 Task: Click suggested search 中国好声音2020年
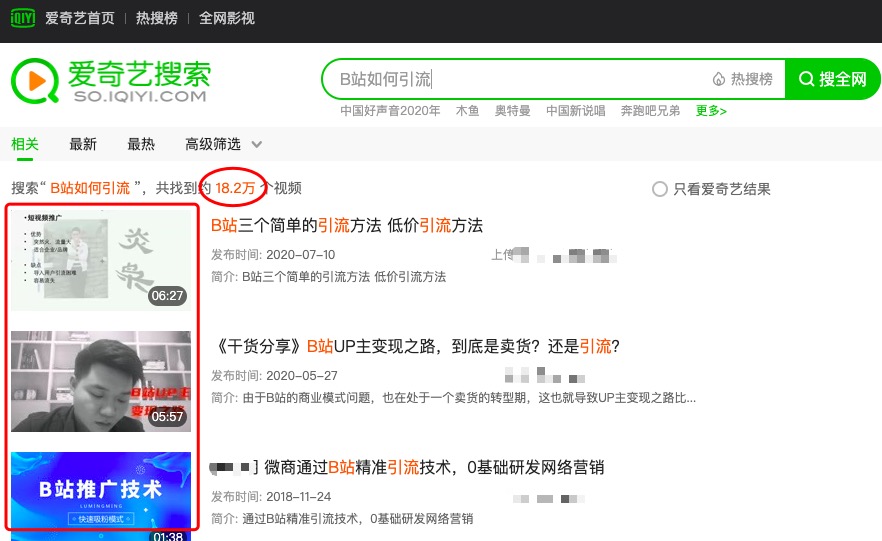(390, 111)
